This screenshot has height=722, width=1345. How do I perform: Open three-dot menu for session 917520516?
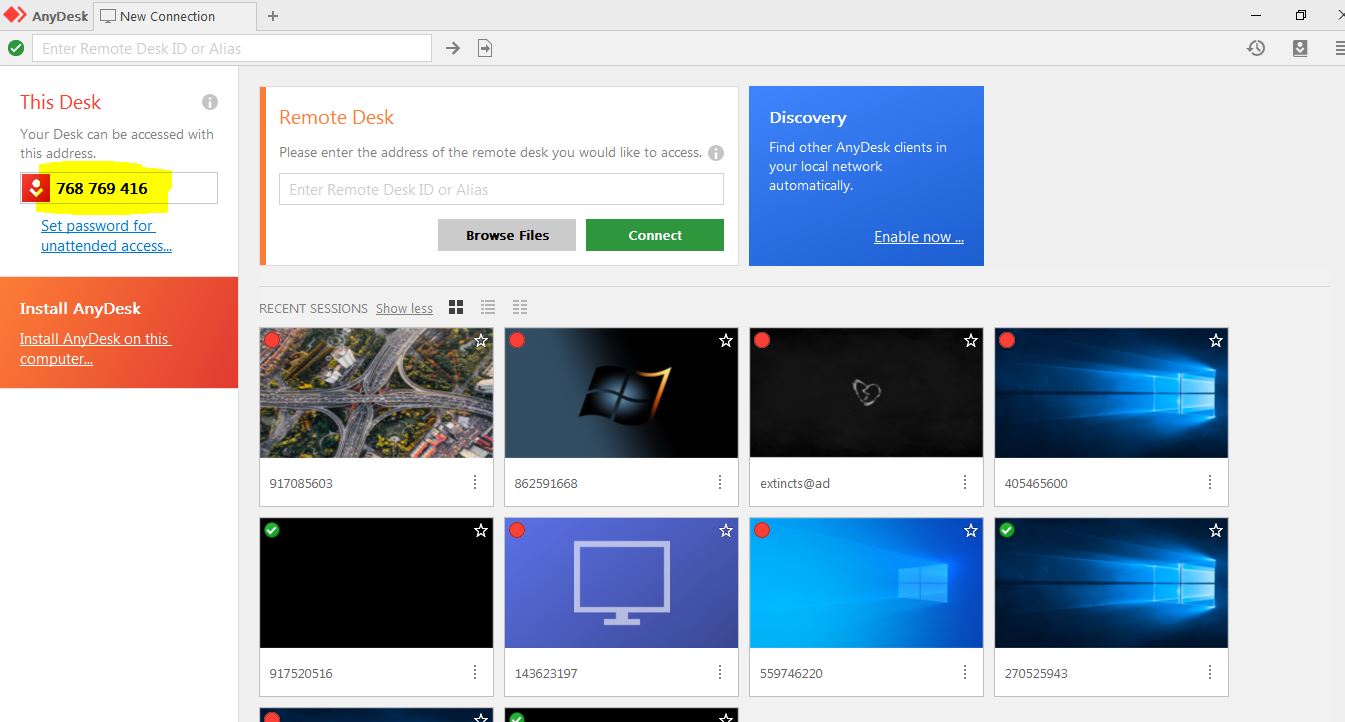pyautogui.click(x=475, y=672)
